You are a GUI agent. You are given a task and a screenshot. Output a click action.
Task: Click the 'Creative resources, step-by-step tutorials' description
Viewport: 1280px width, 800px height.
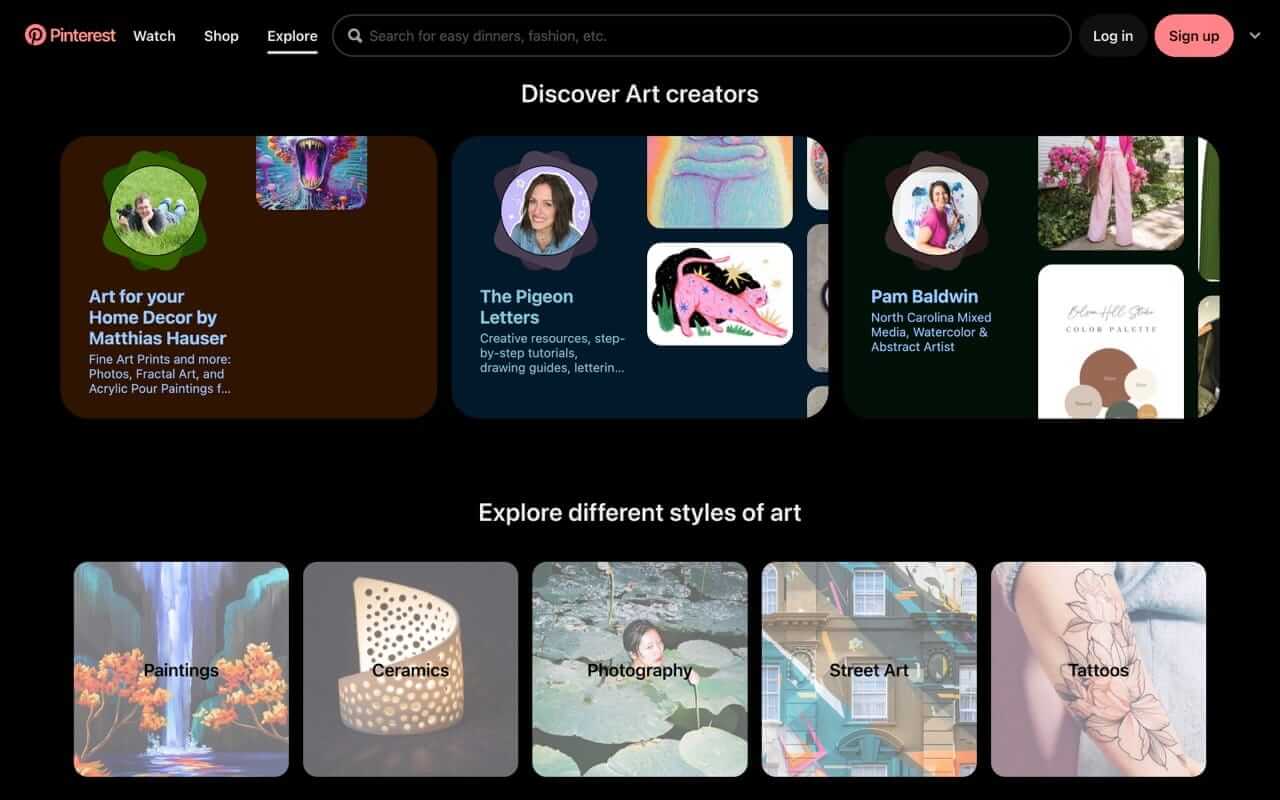[x=552, y=353]
